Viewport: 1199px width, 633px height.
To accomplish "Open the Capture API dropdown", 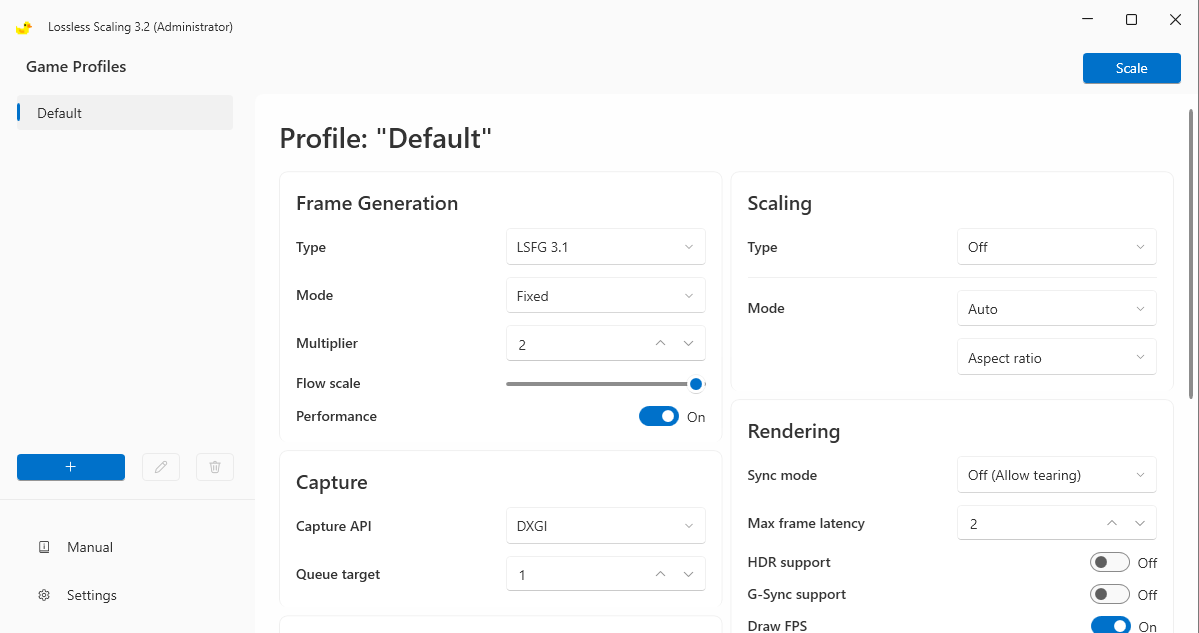I will click(x=606, y=526).
